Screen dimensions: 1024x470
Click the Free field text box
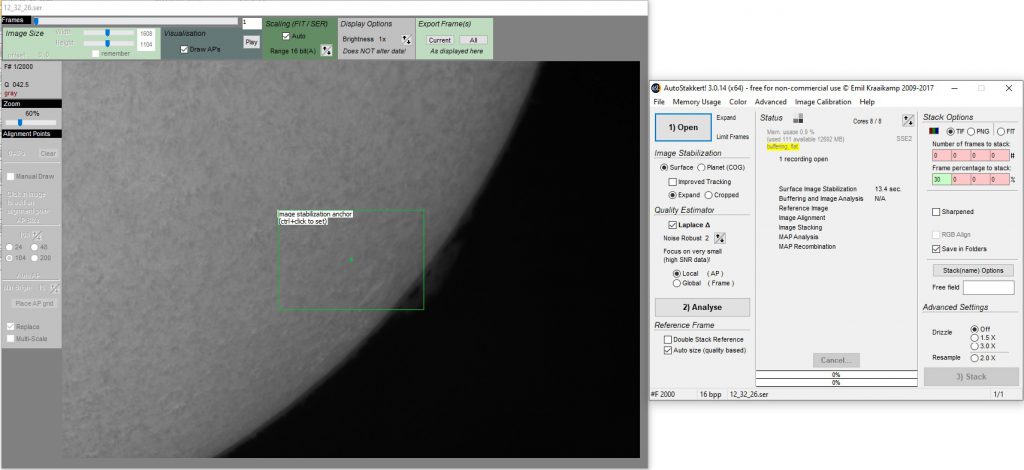[988, 287]
